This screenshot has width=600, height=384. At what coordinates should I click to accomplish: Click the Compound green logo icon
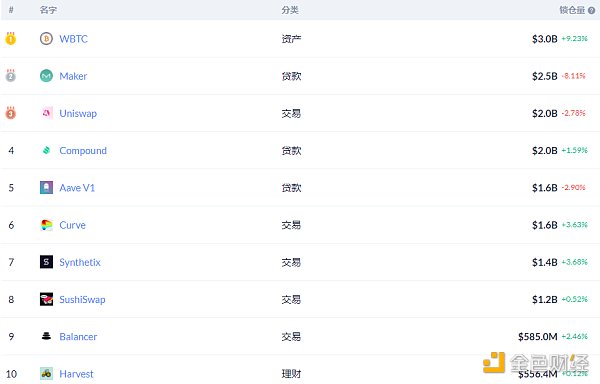click(46, 150)
